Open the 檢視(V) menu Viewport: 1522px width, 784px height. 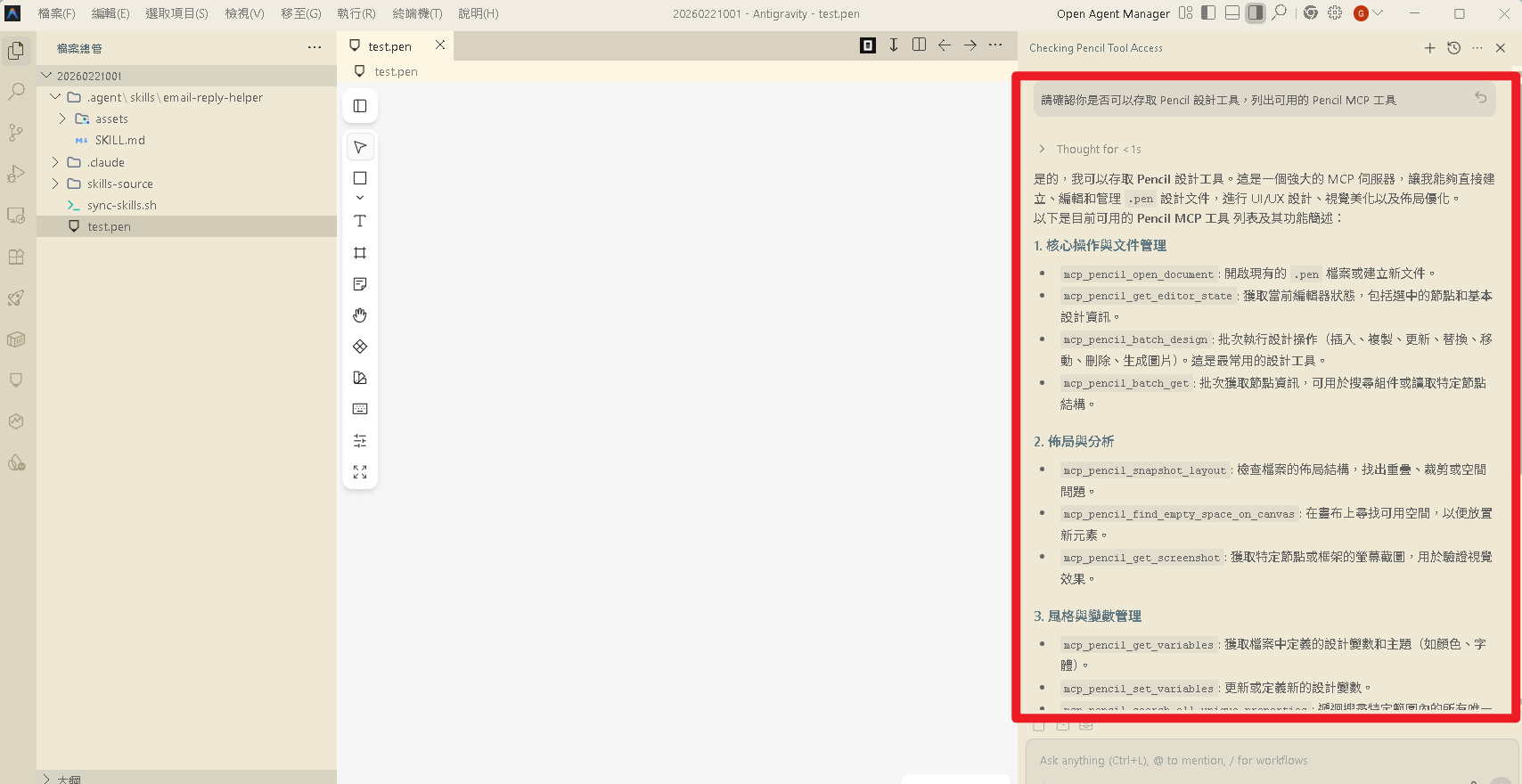[x=244, y=13]
